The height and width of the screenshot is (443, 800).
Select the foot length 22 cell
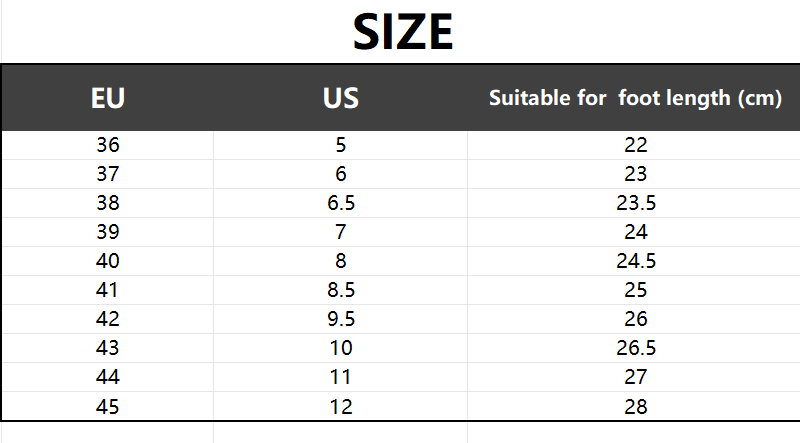(x=635, y=145)
